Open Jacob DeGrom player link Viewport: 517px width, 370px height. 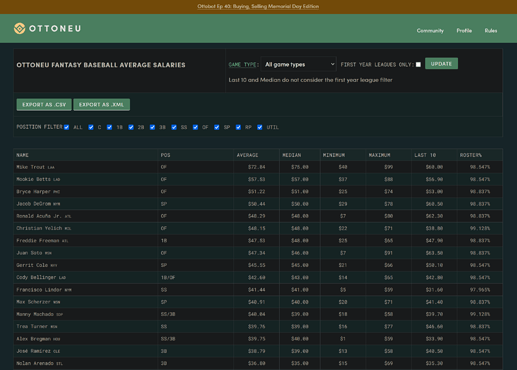point(33,204)
